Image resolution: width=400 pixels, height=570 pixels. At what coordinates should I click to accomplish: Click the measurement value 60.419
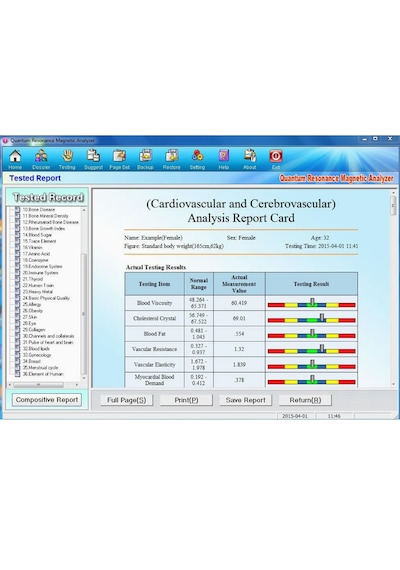239,303
